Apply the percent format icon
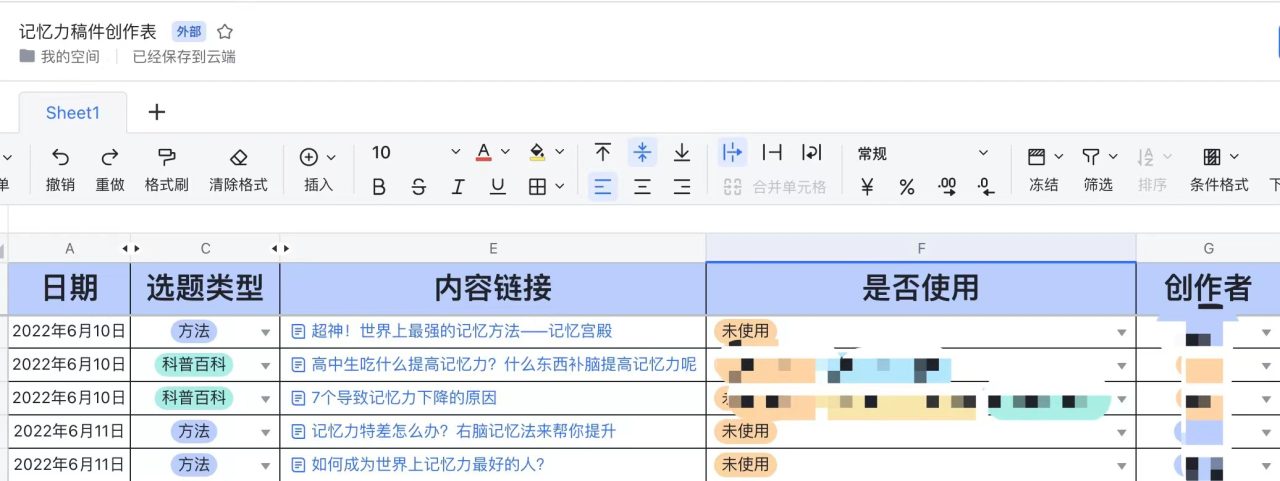Screen dimensions: 1280x481 (906, 187)
